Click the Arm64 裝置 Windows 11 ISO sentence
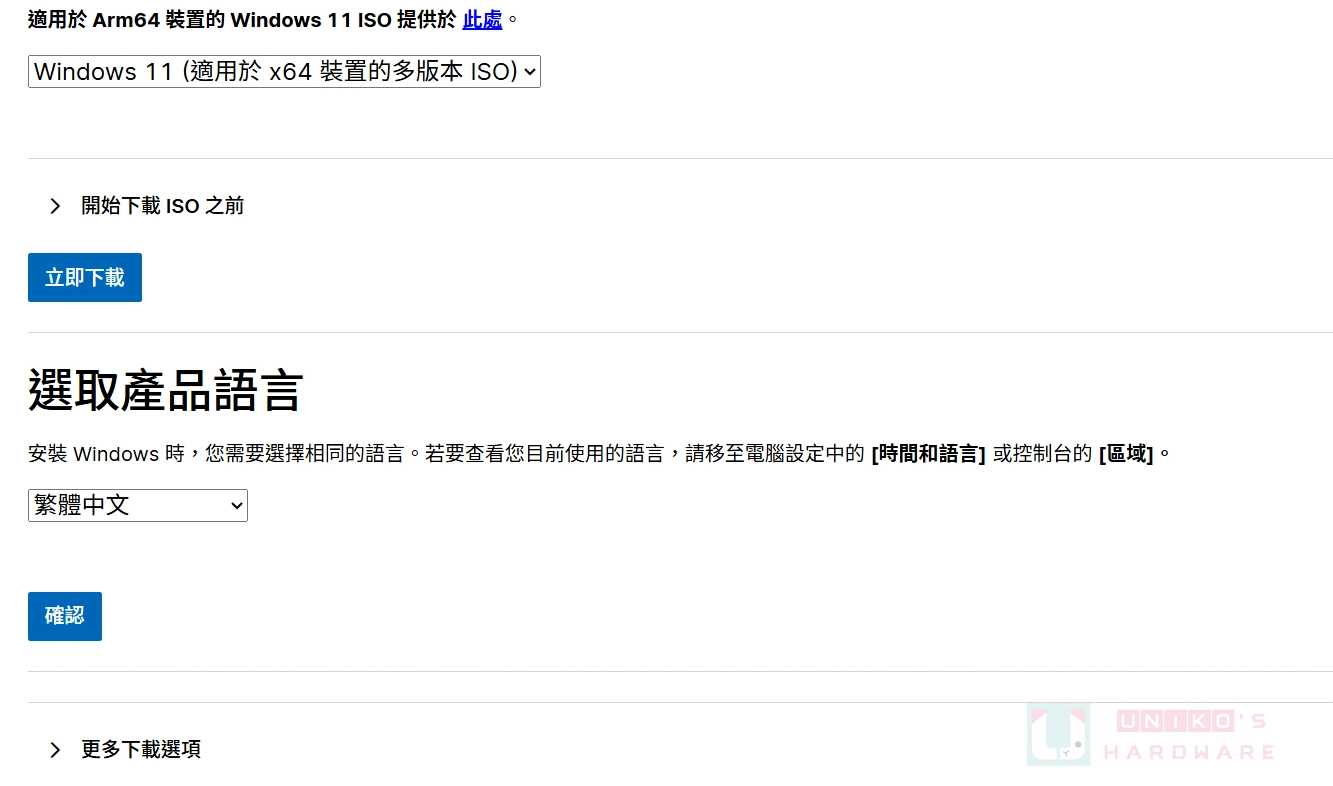 (x=273, y=19)
